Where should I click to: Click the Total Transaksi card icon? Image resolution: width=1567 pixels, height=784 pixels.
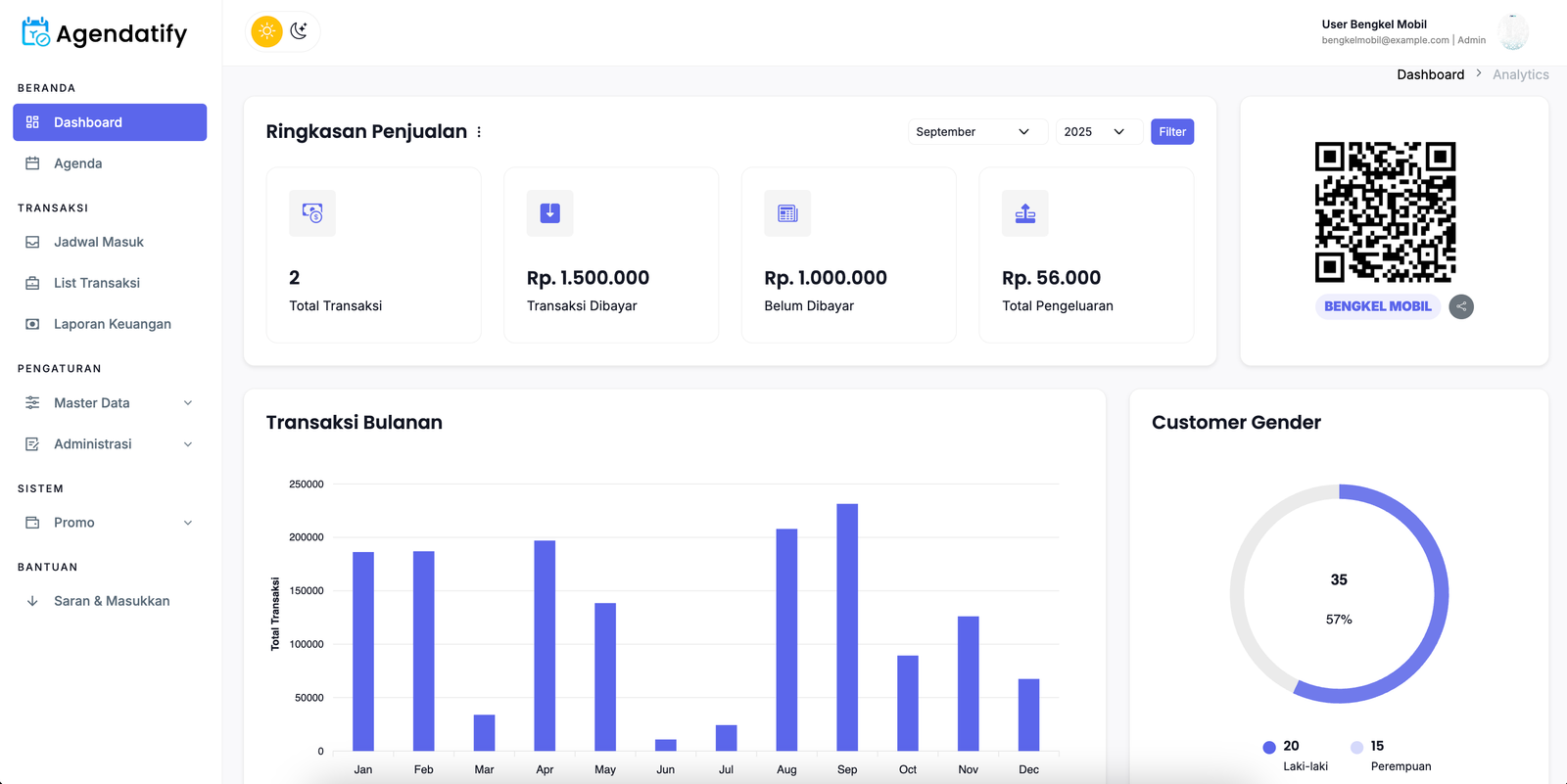point(312,213)
